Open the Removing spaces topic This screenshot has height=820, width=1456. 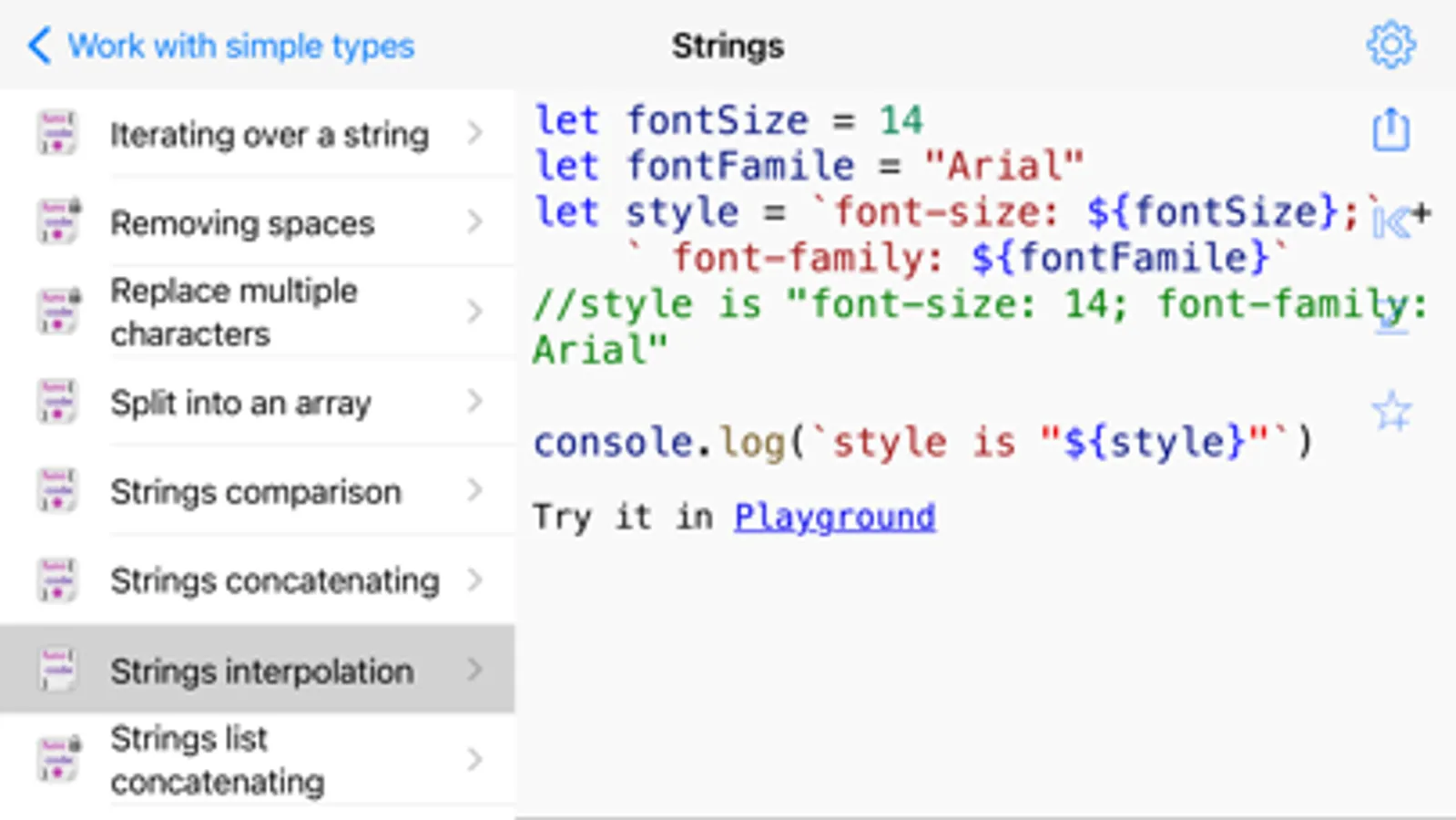(x=242, y=223)
